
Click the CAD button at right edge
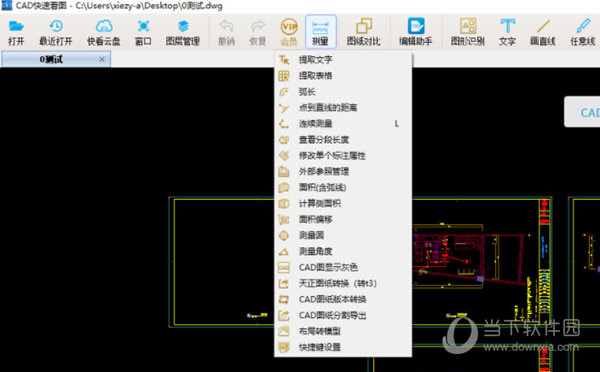click(582, 112)
